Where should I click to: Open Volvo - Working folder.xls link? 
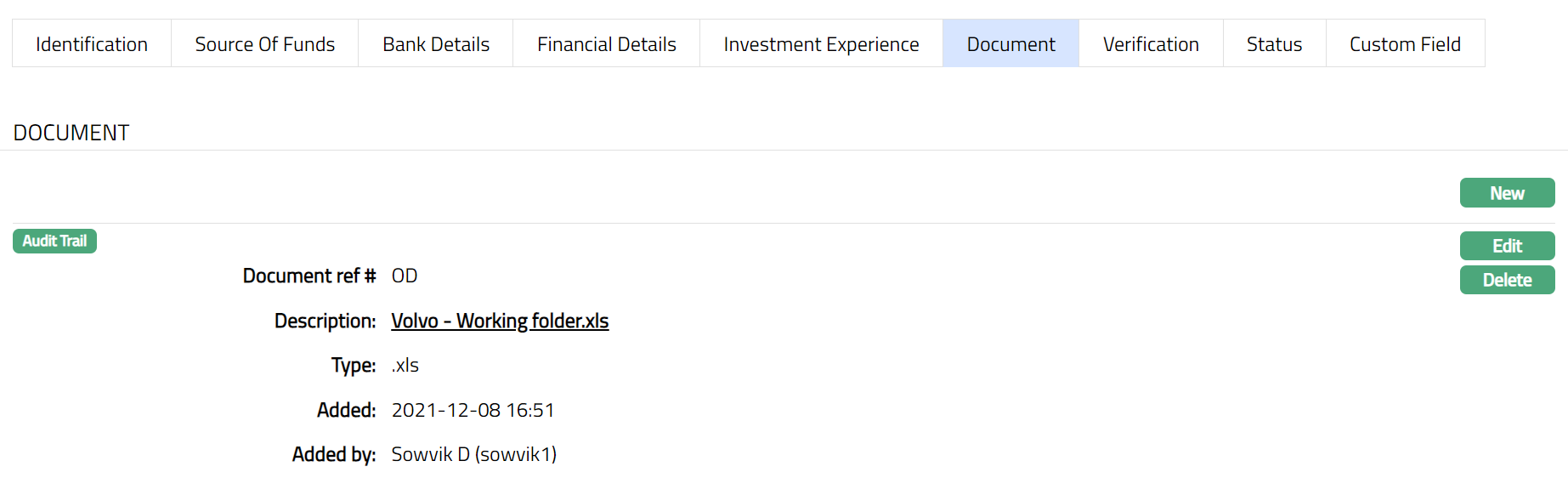click(500, 322)
